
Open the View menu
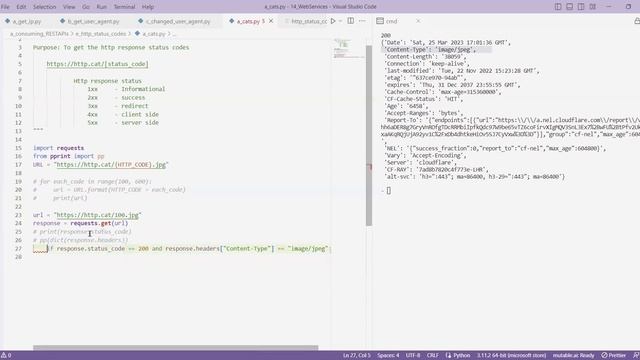point(69,7)
